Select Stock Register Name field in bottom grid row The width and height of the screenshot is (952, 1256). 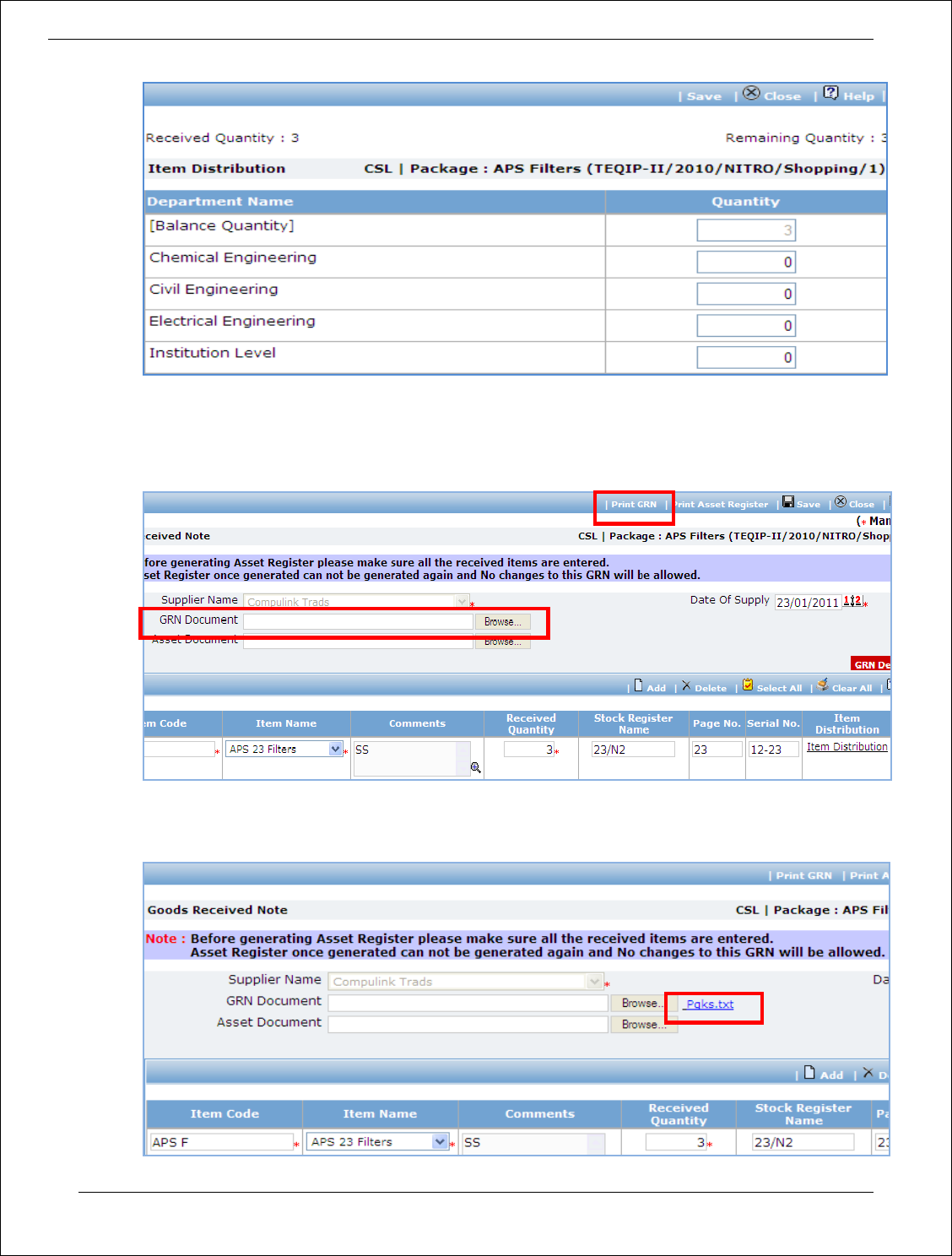(803, 1142)
